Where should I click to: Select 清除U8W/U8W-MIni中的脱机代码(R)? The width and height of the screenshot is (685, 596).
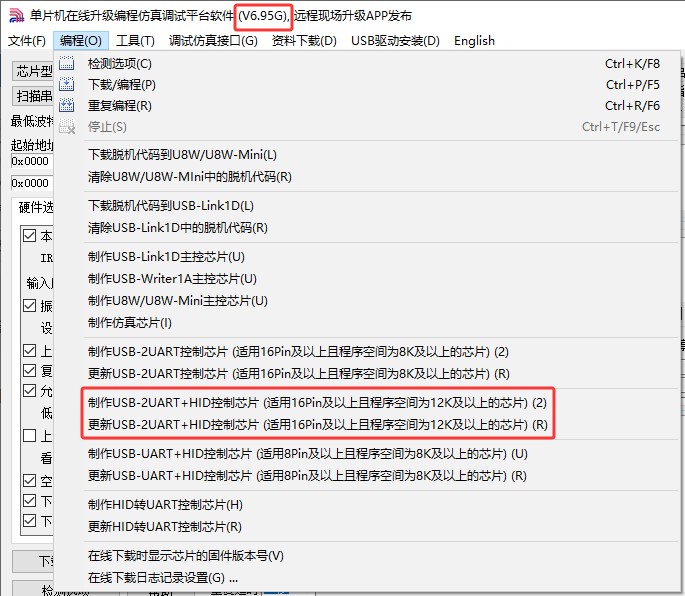pyautogui.click(x=367, y=177)
